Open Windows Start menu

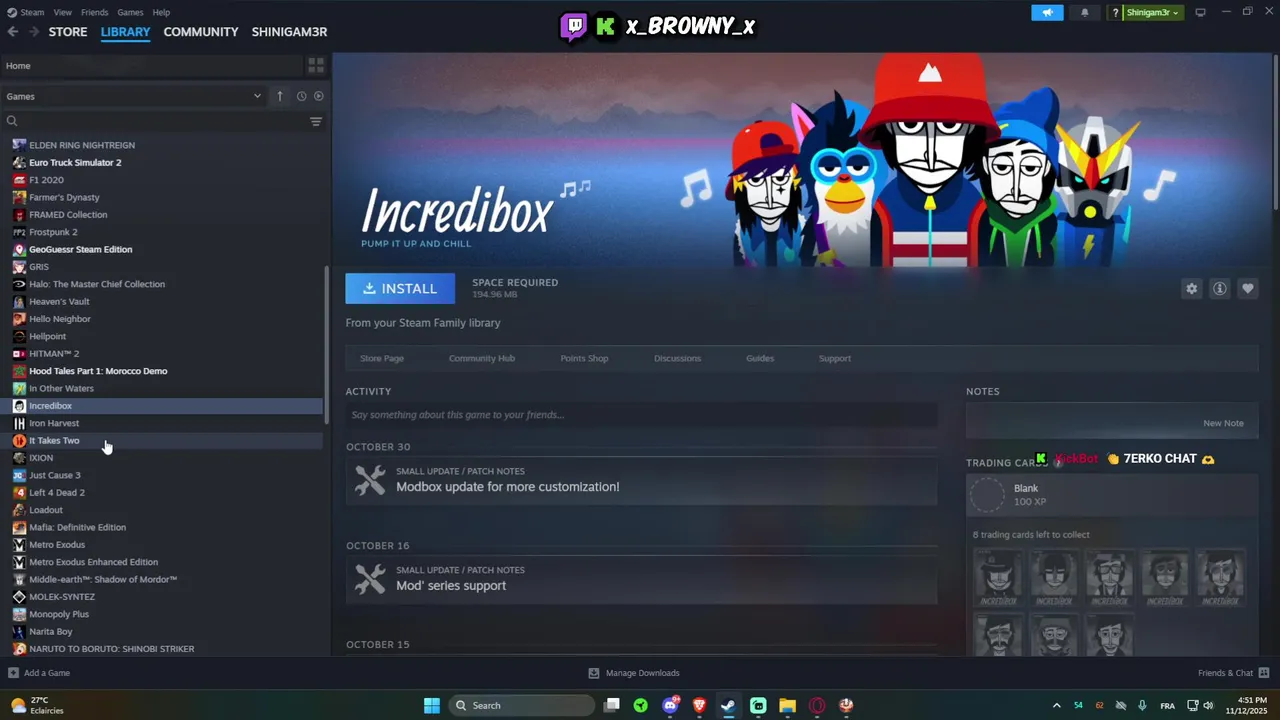[x=432, y=705]
